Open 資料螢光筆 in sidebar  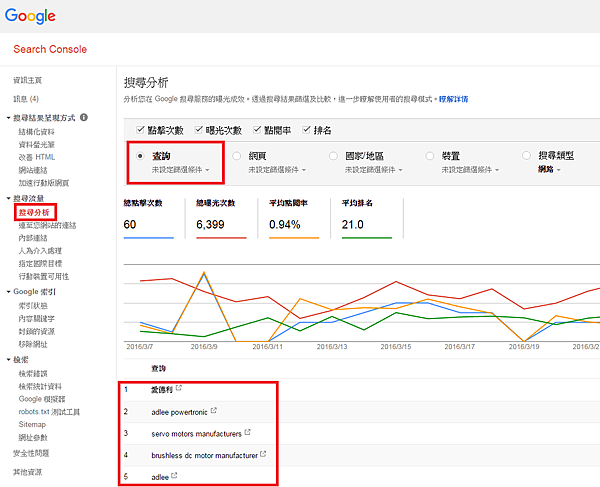coord(37,145)
